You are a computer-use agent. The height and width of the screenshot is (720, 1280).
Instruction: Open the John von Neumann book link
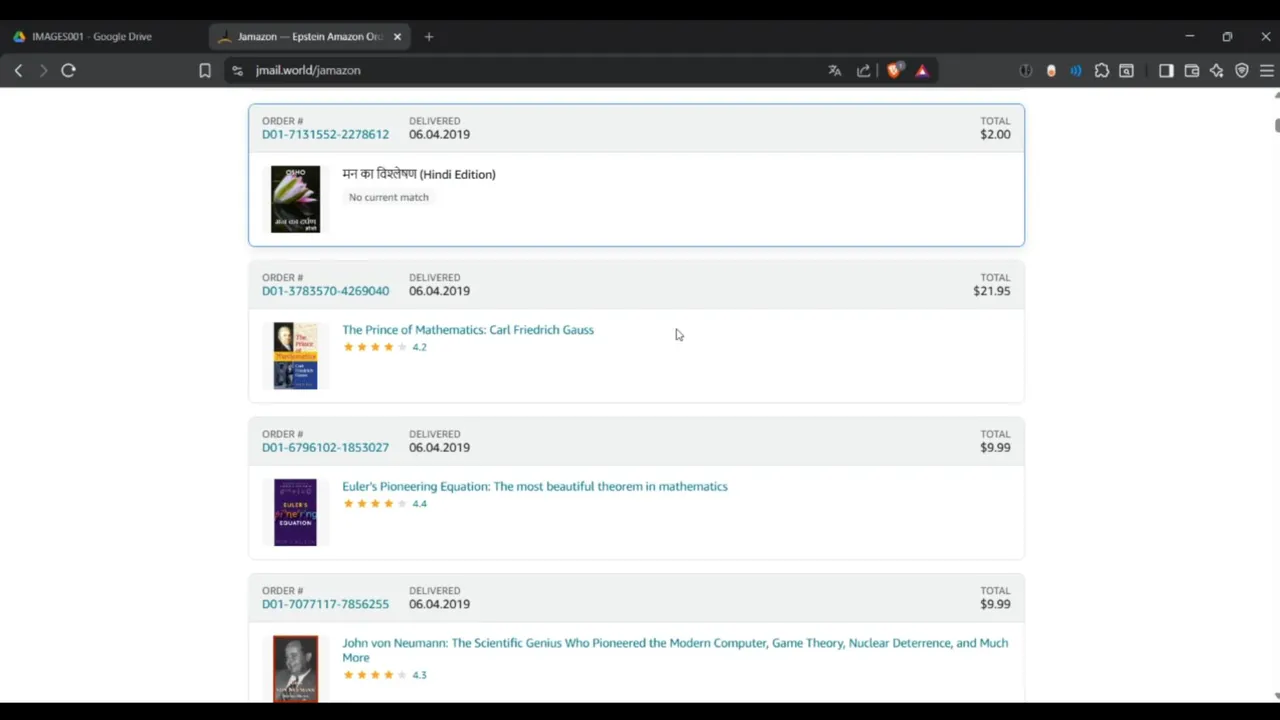pyautogui.click(x=675, y=643)
